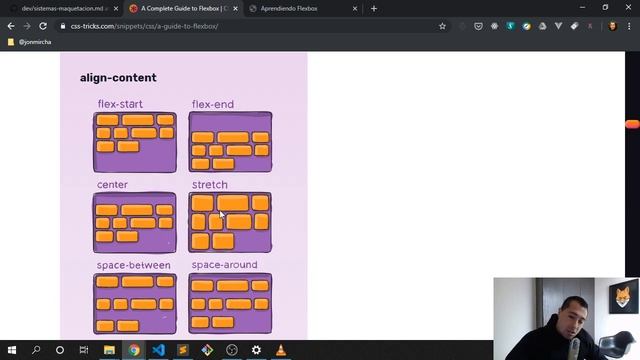Image resolution: width=640 pixels, height=360 pixels.
Task: Open Windows Settings from the taskbar
Action: [256, 350]
